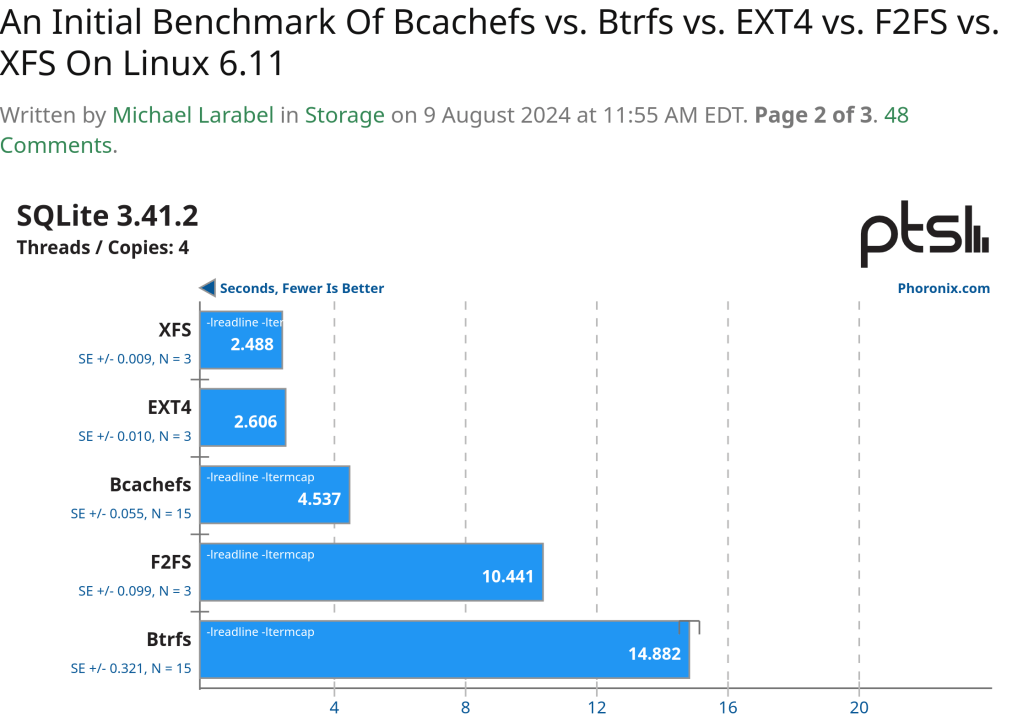
Task: Click the x-axis value 20
Action: point(859,708)
